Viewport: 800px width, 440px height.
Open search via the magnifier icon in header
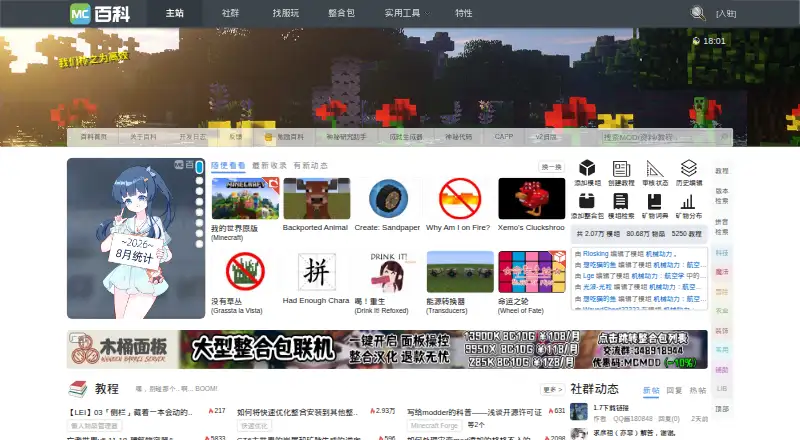(x=697, y=13)
